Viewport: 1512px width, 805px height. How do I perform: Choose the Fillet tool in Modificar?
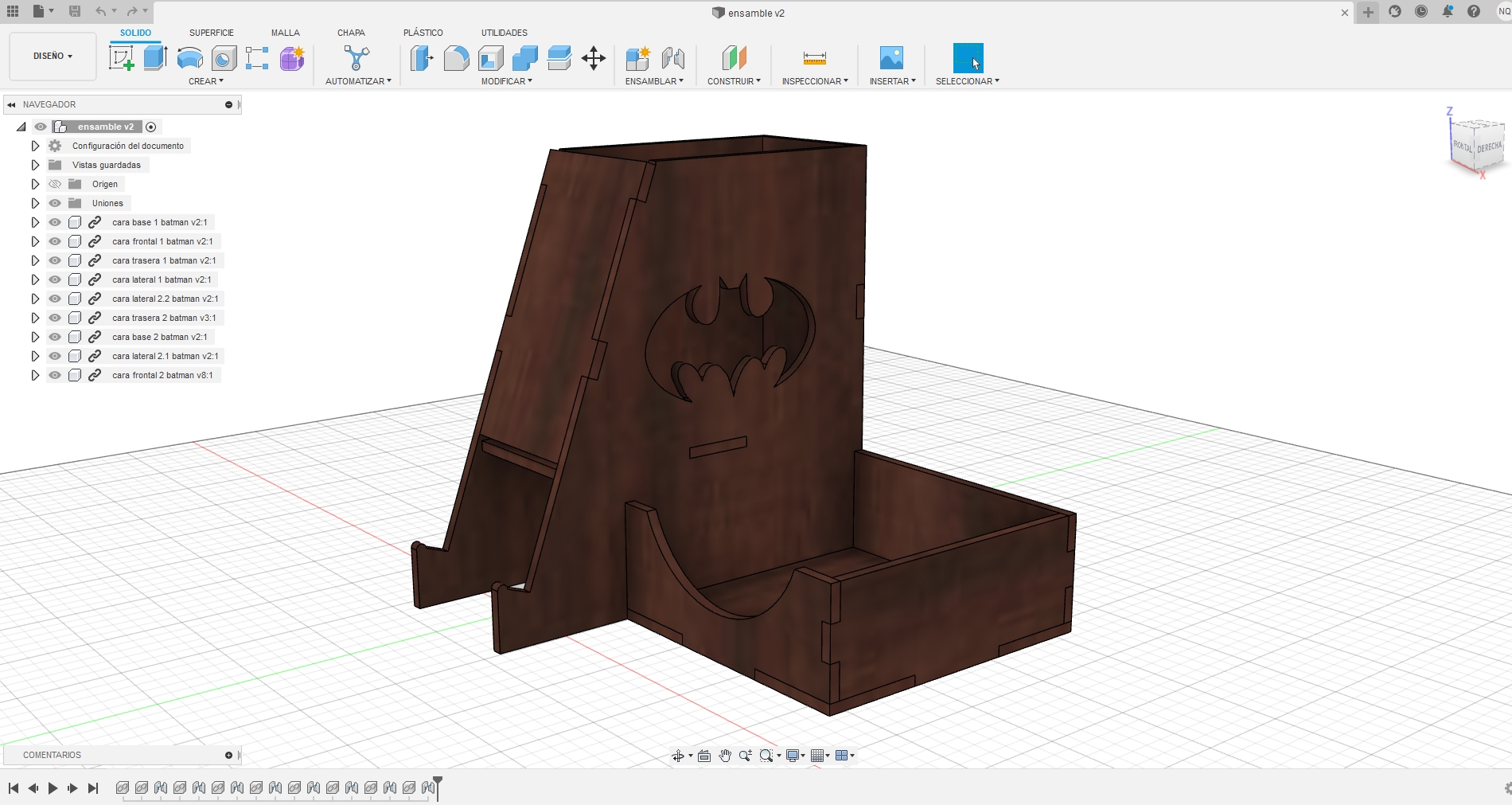tap(456, 58)
